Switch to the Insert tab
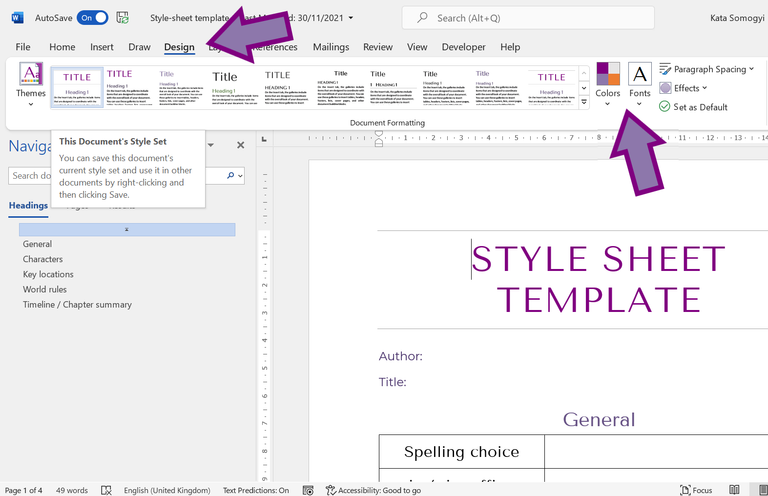This screenshot has width=768, height=496. pos(101,47)
